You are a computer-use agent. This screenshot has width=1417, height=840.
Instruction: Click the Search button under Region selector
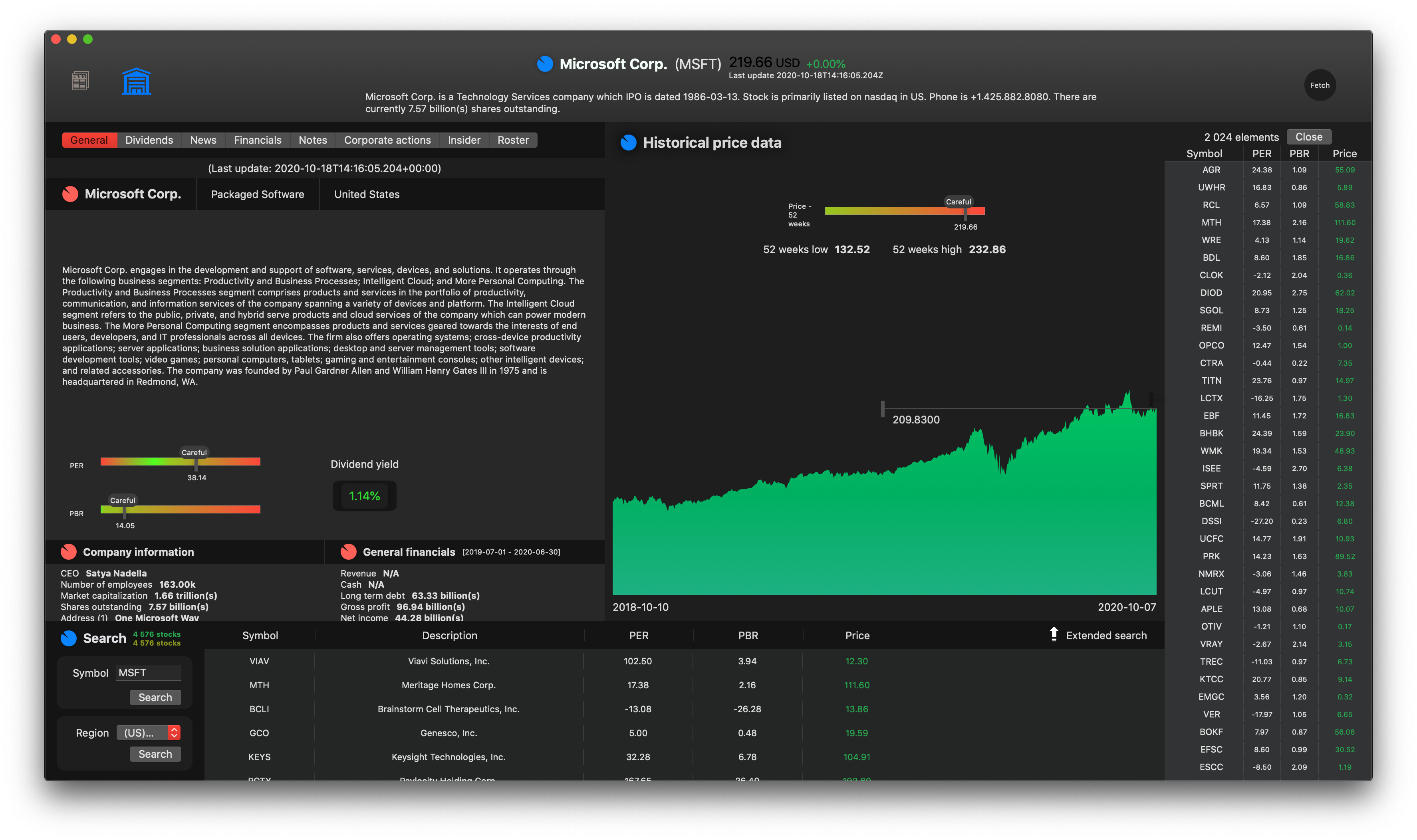155,754
